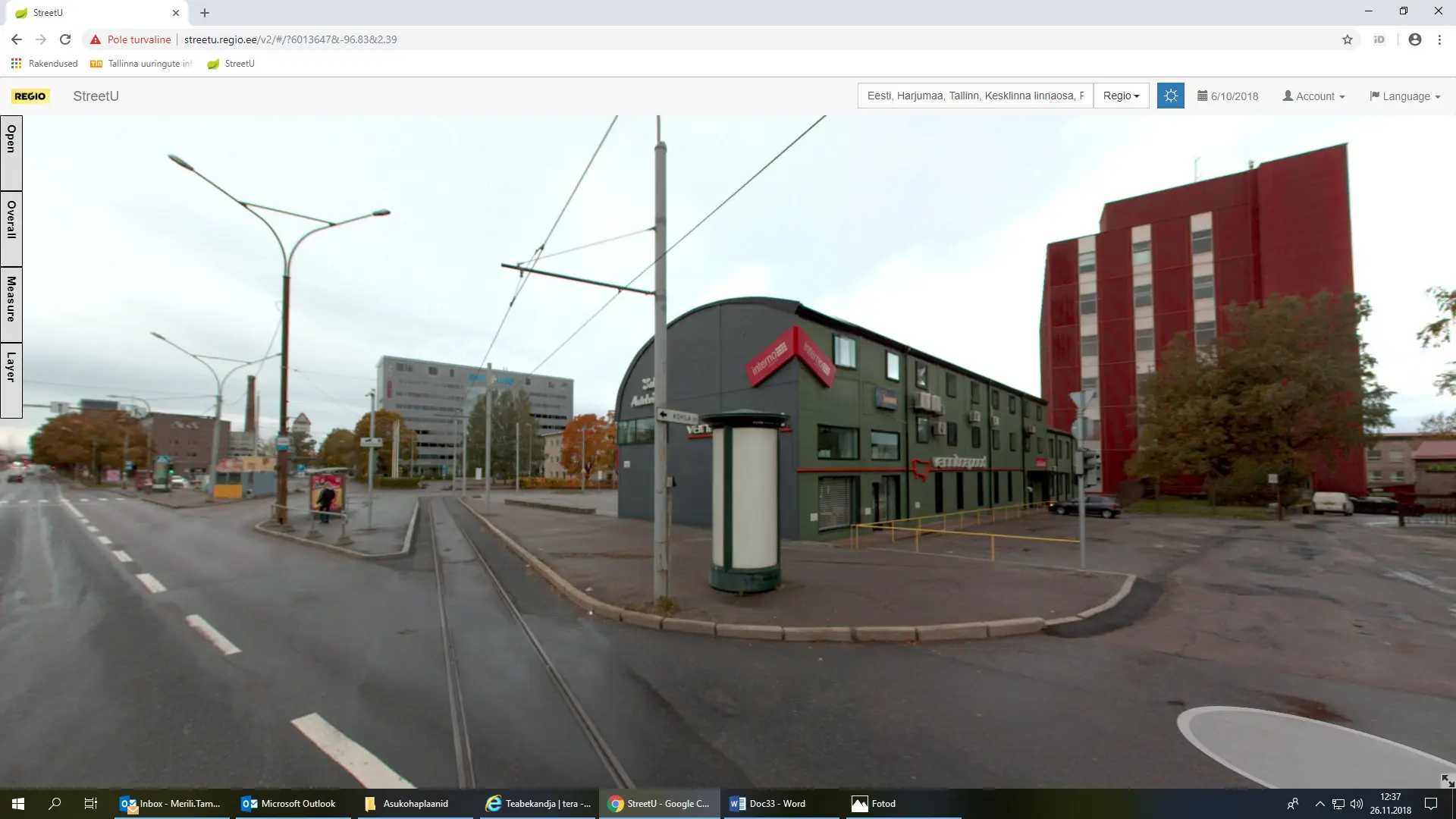This screenshot has height=819, width=1456.
Task: Open Chrome profile account icon
Action: [x=1414, y=39]
